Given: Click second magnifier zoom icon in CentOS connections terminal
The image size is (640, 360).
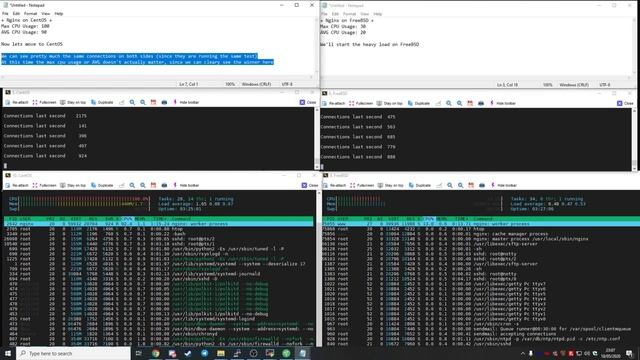Looking at the screenshot, I should [143, 102].
